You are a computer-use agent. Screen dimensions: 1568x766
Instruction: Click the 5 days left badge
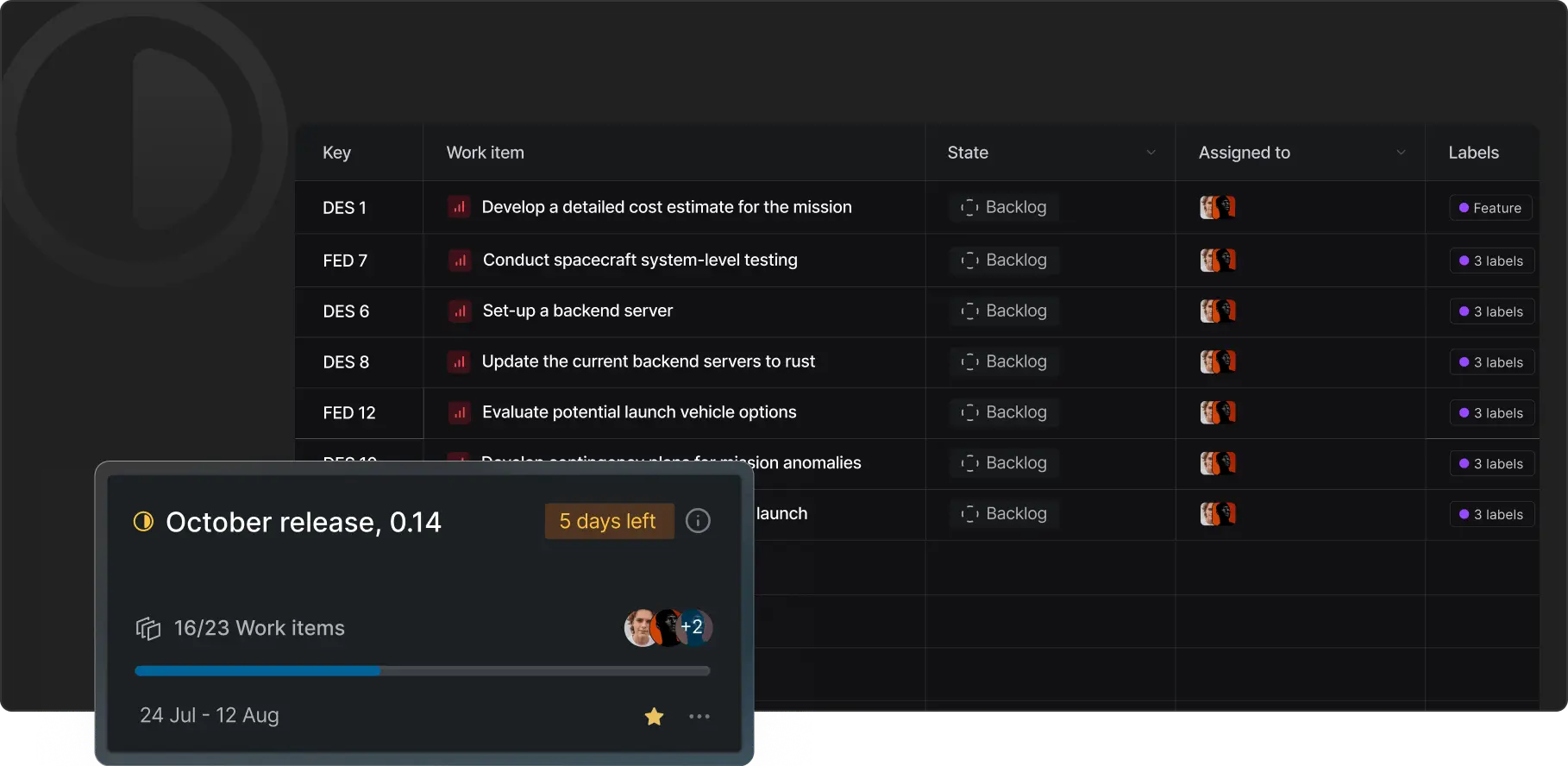pyautogui.click(x=609, y=521)
